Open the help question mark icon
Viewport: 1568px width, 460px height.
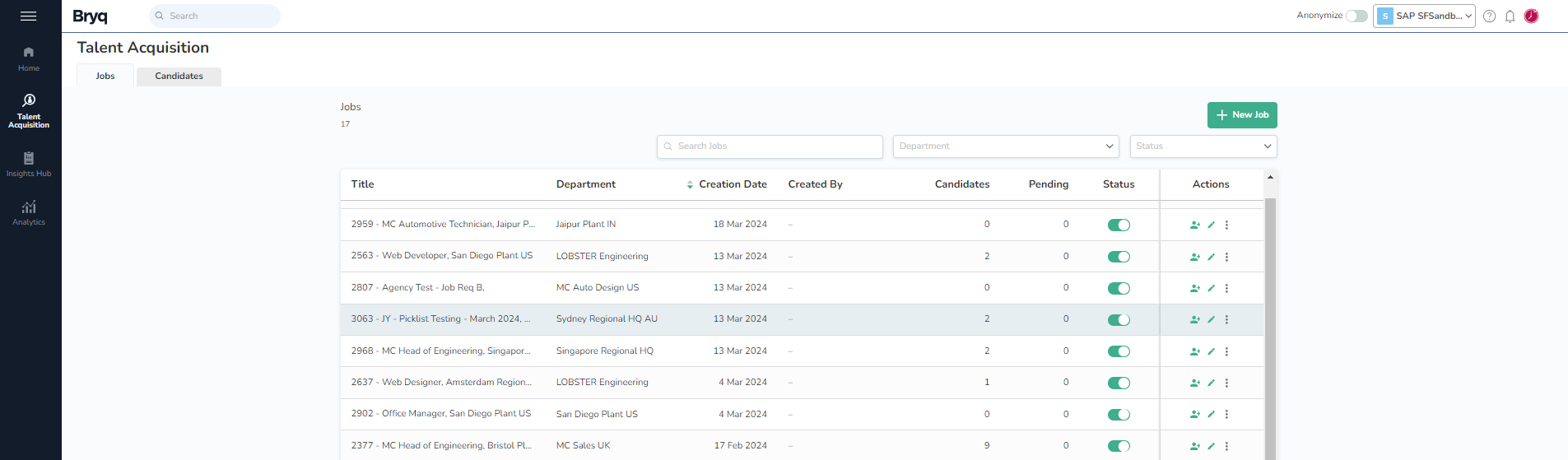click(x=1489, y=16)
